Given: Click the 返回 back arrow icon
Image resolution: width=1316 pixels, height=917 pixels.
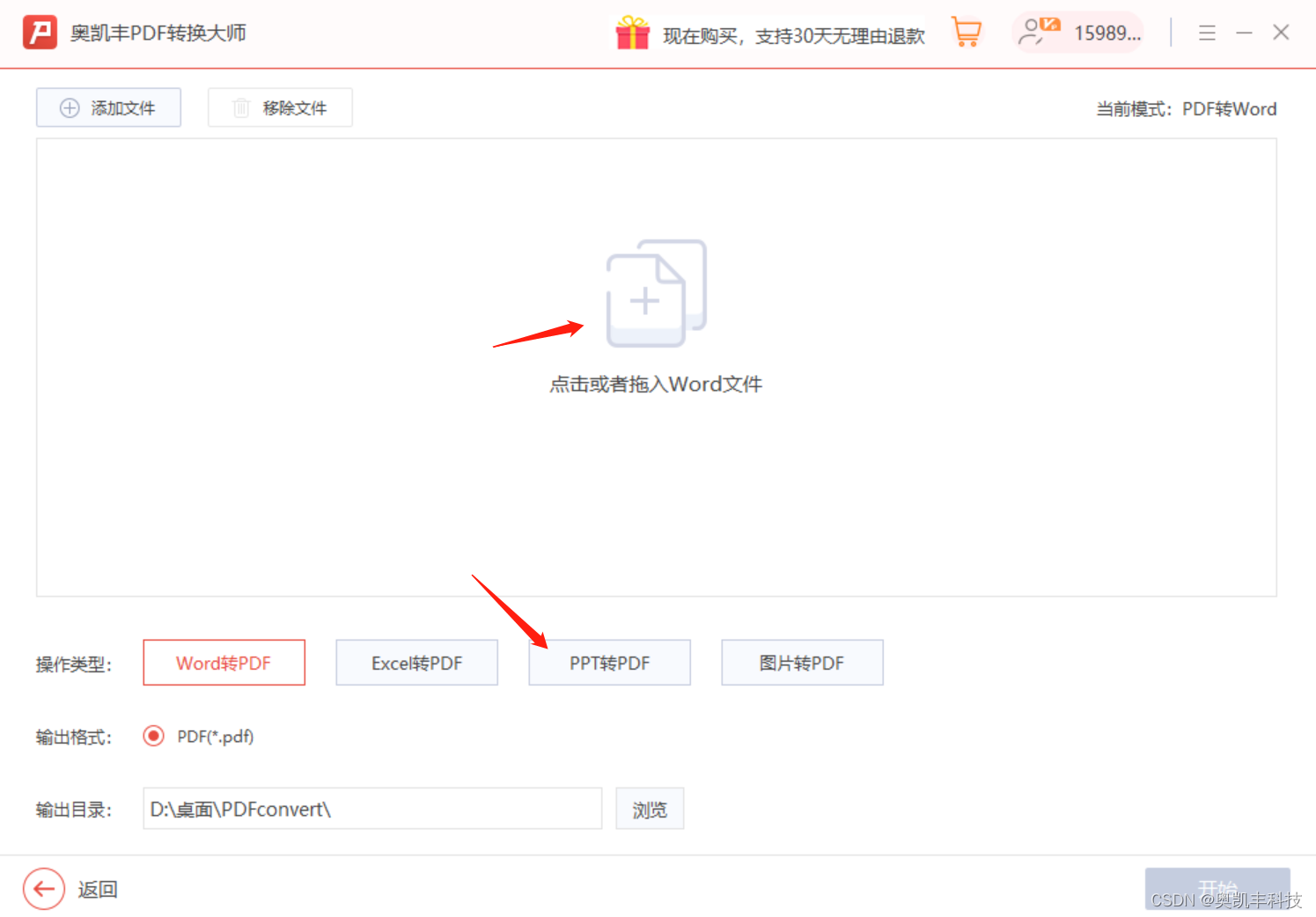Looking at the screenshot, I should (x=44, y=889).
